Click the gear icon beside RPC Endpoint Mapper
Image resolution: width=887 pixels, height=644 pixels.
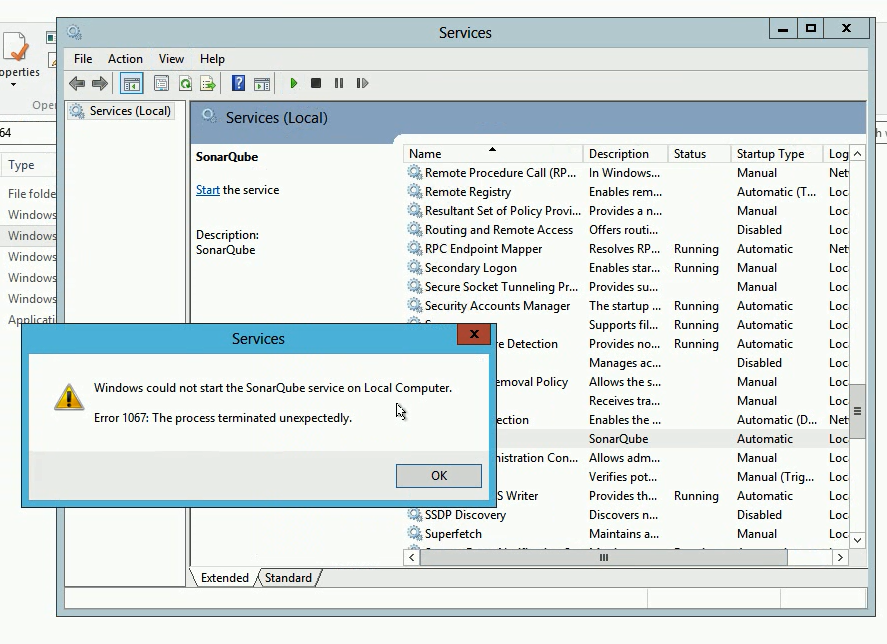(x=415, y=249)
